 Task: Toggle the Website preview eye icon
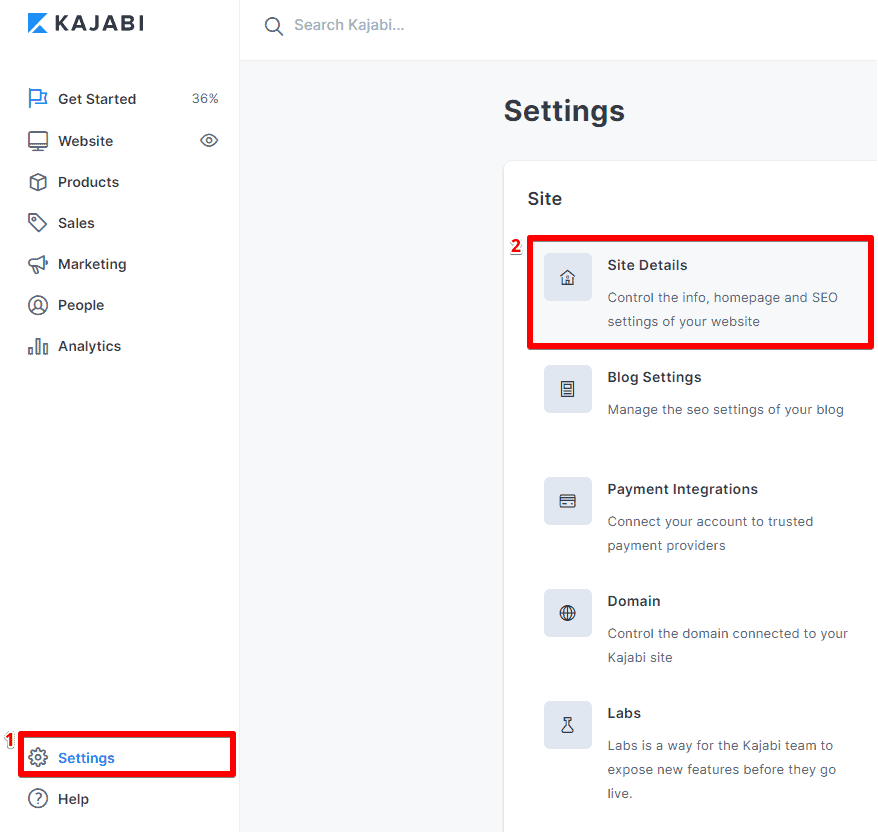(209, 141)
